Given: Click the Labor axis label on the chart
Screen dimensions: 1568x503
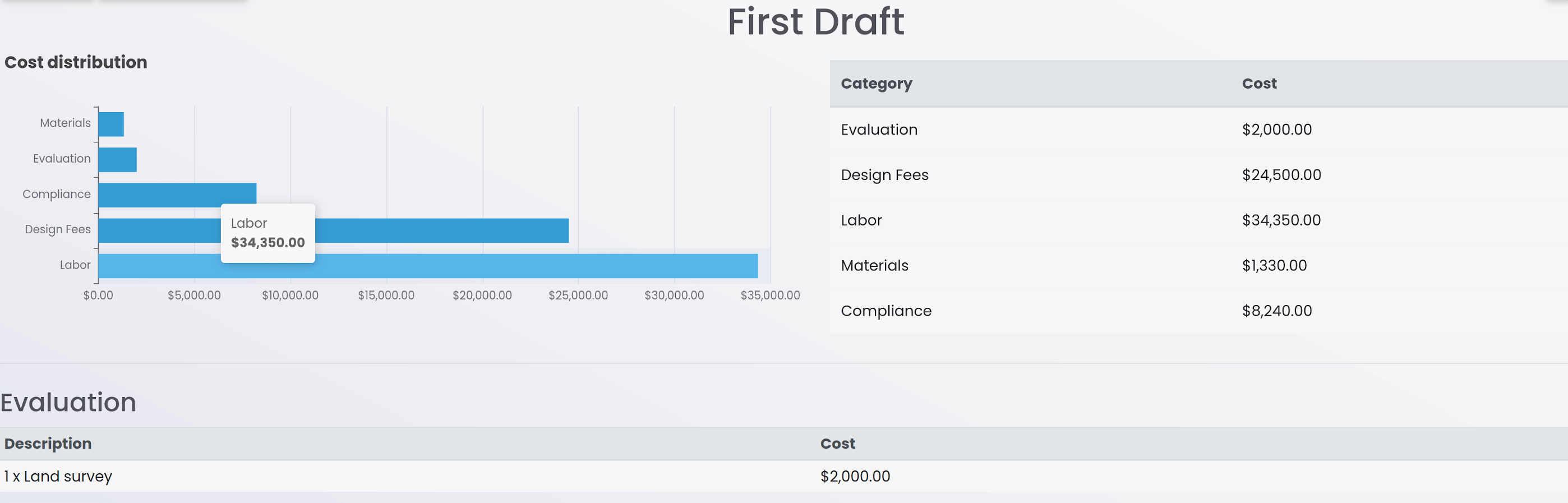Looking at the screenshot, I should [x=75, y=265].
